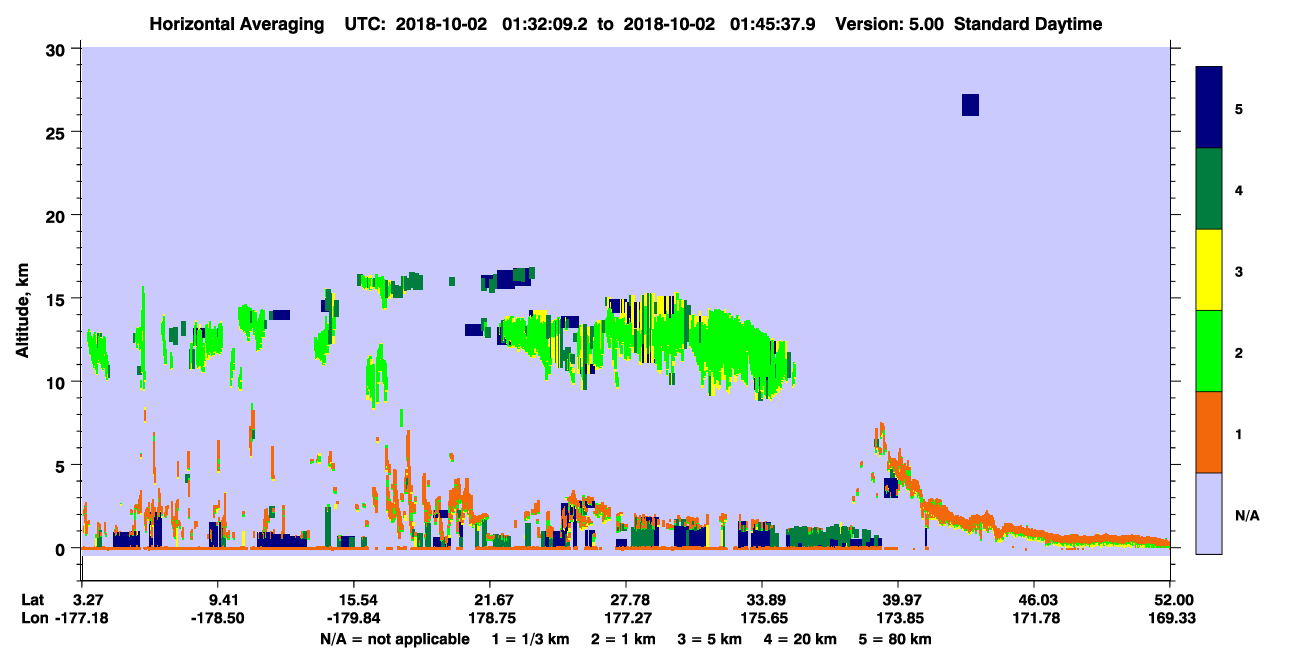Click the end time "01:45:37.9"

coord(774,24)
